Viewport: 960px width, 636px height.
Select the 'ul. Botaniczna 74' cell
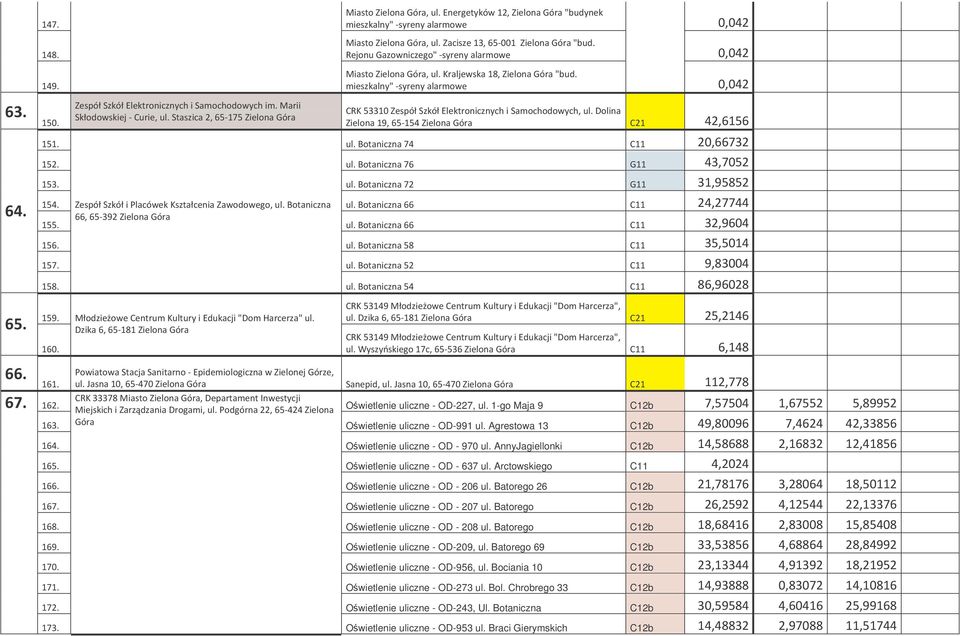coord(484,141)
